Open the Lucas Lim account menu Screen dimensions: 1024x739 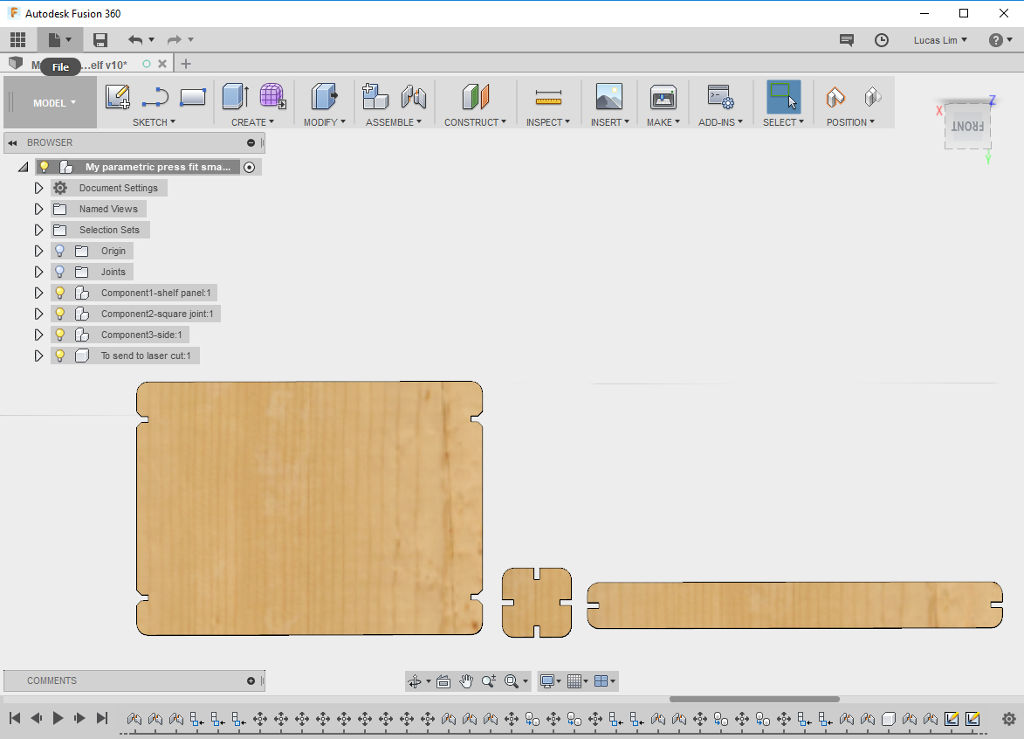pos(940,40)
